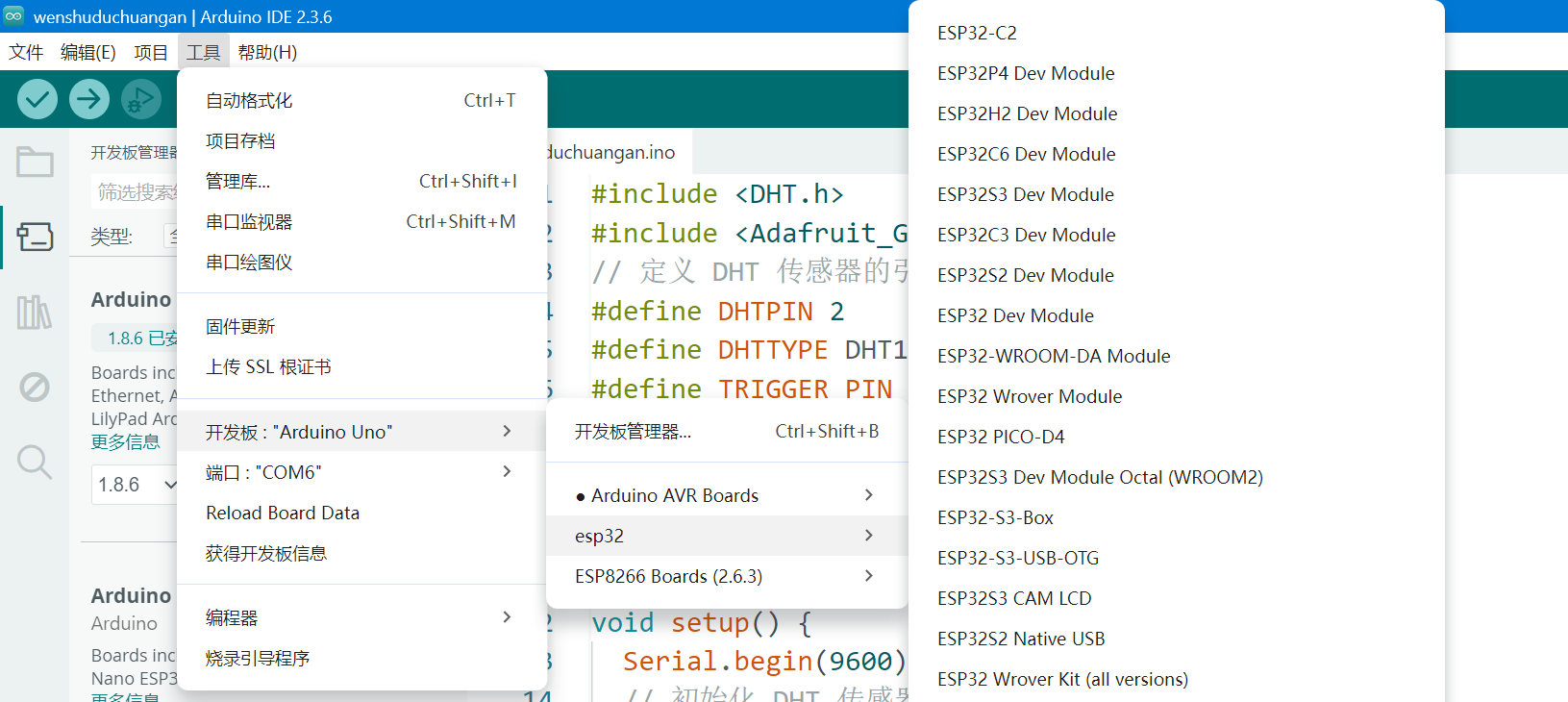Select ESP32S3 Dev Module board
The image size is (1568, 702).
pos(1176,194)
